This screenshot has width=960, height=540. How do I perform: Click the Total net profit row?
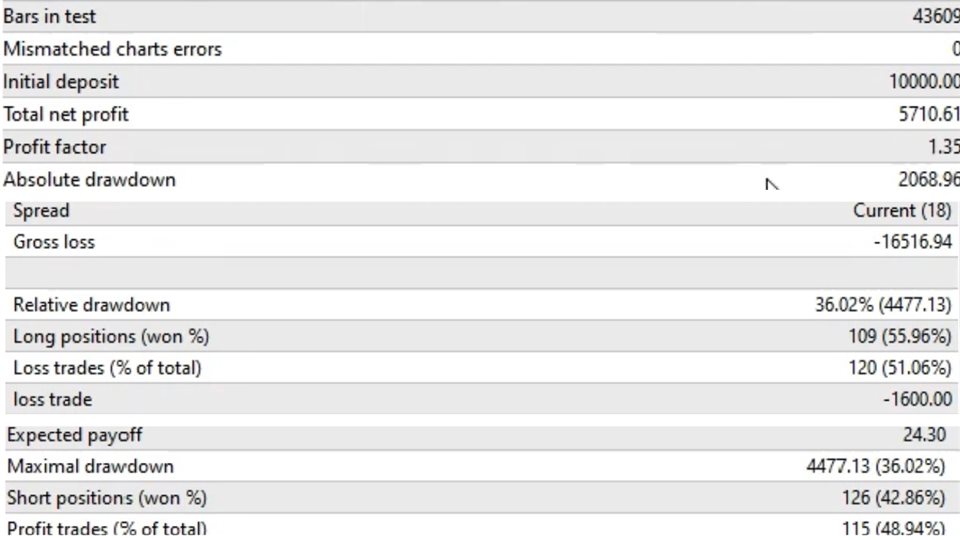(x=481, y=114)
